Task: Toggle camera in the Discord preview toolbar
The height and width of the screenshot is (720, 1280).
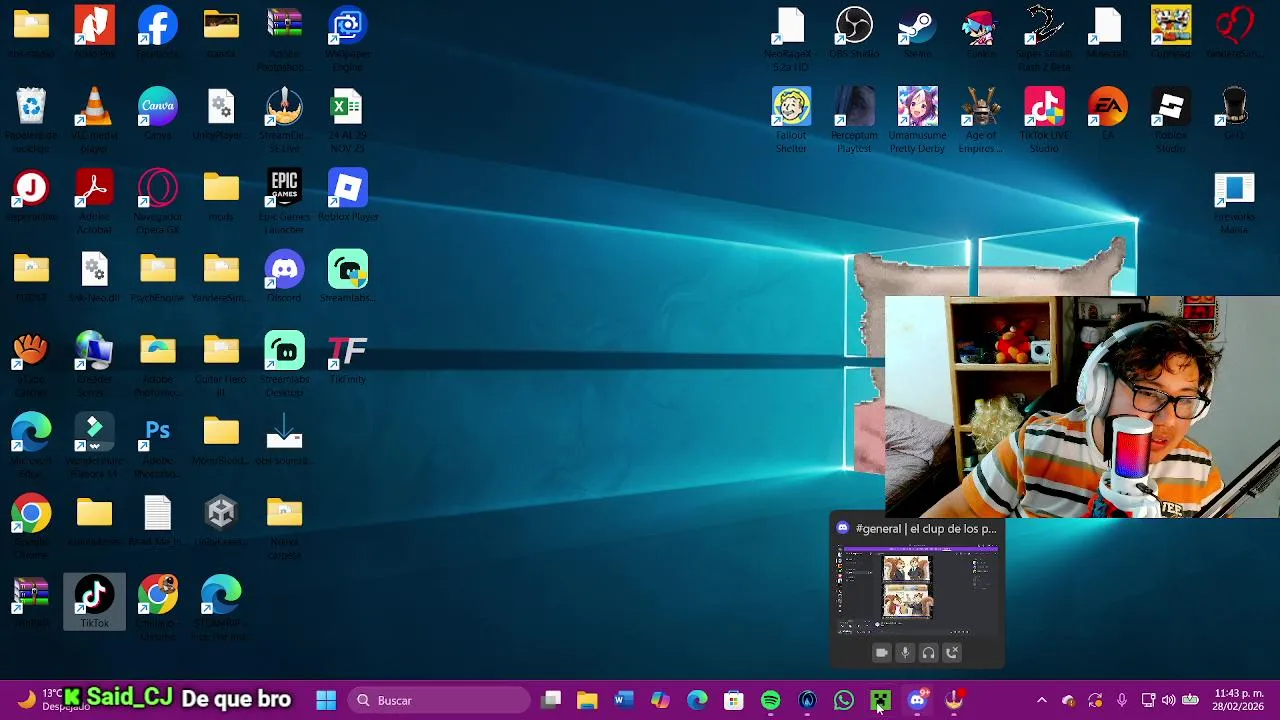Action: pyautogui.click(x=881, y=652)
